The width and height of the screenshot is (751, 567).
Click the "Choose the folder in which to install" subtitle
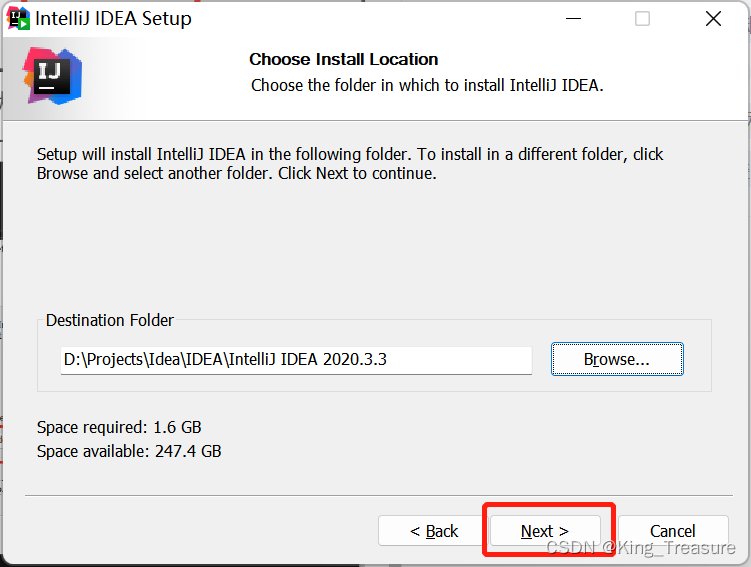[x=427, y=85]
